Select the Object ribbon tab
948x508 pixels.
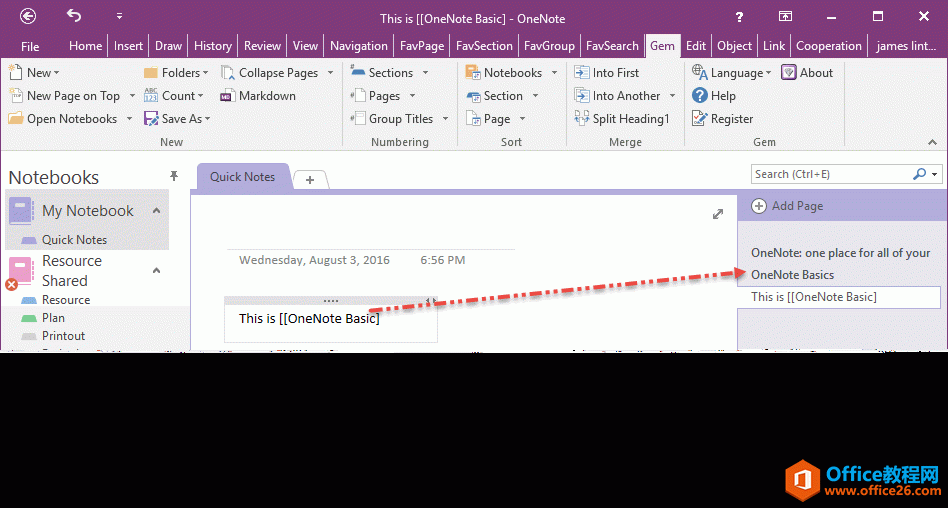click(x=735, y=46)
